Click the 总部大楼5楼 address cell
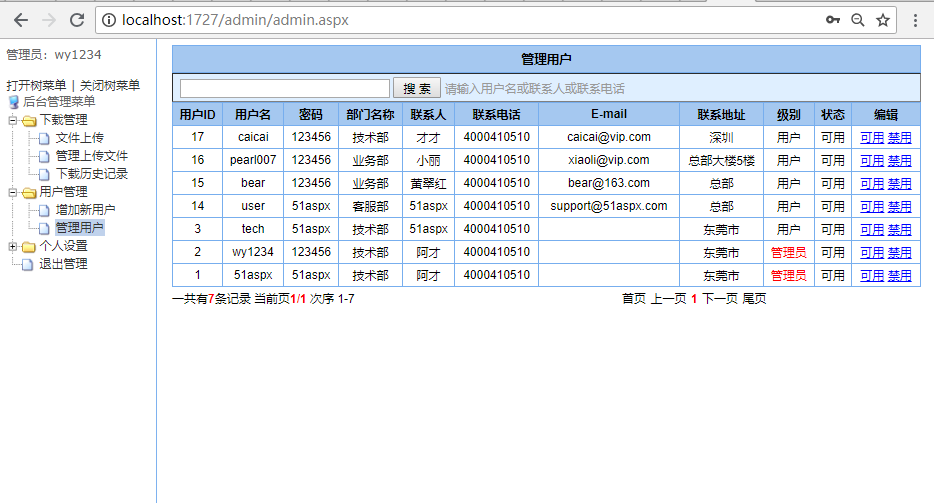Screen dimensions: 934x503 click(x=721, y=161)
